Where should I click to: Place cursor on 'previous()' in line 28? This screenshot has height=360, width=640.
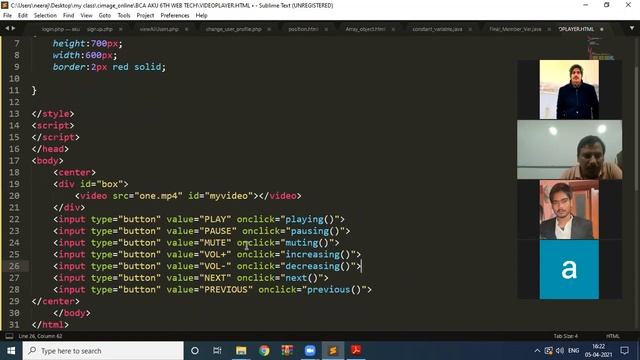click(x=334, y=290)
